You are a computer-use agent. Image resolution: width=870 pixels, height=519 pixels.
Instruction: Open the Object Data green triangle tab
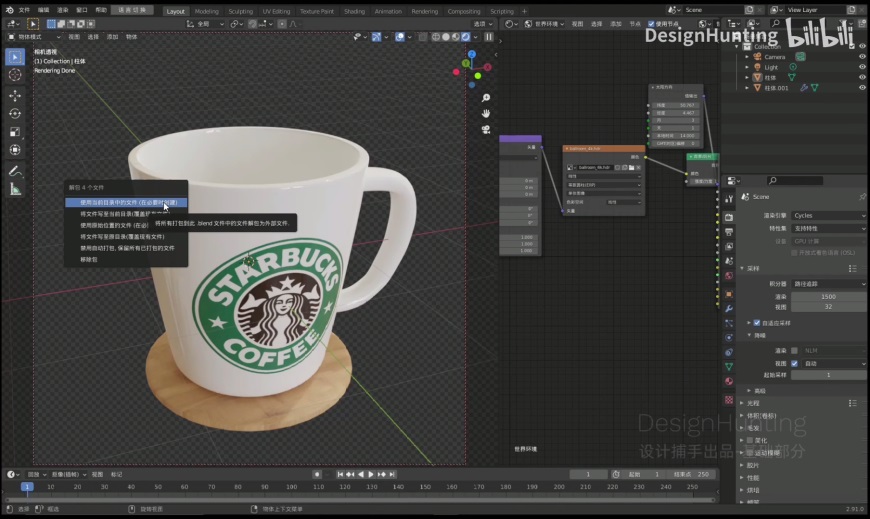[x=729, y=366]
